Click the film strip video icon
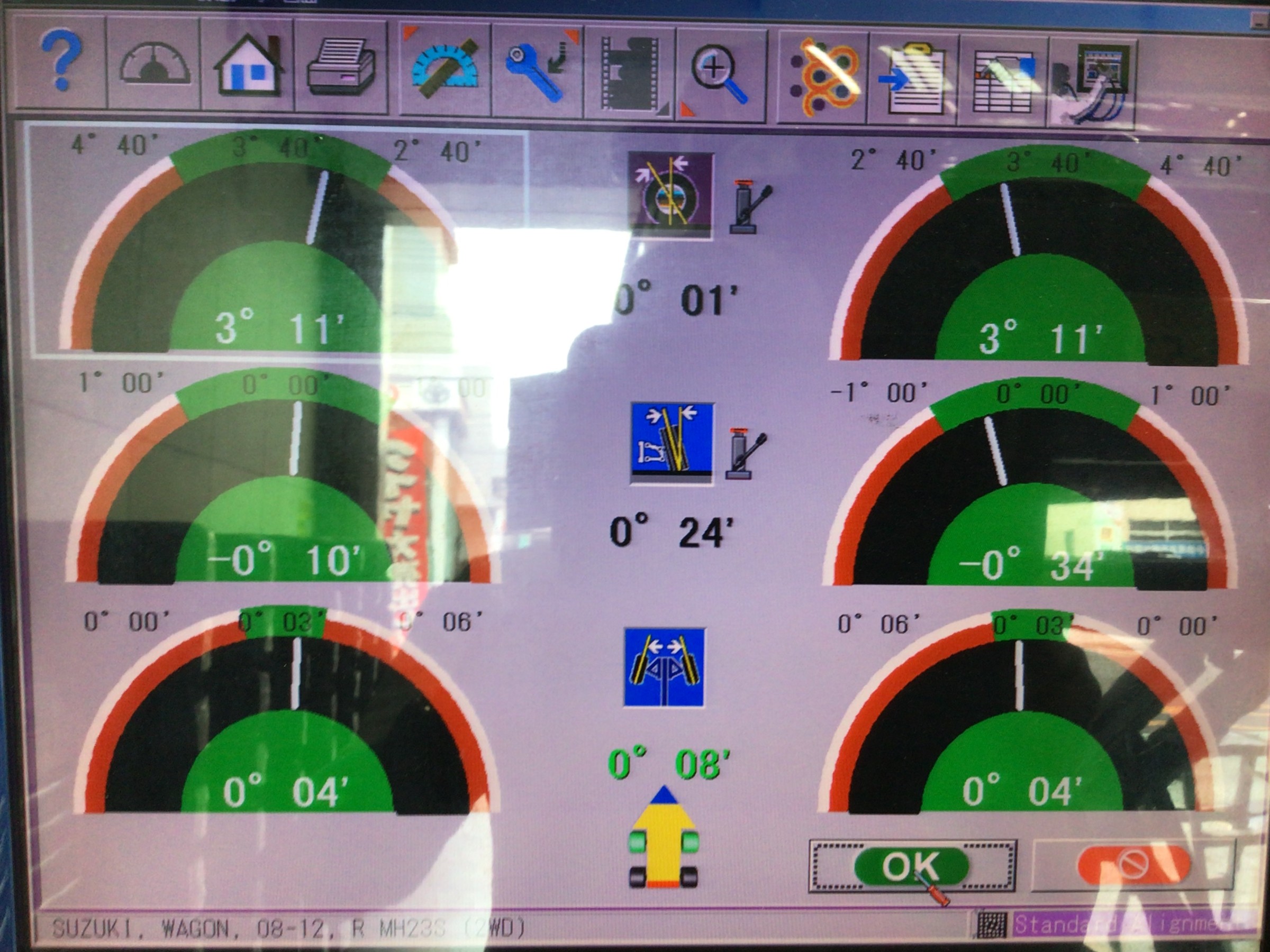The image size is (1270, 952). [x=630, y=74]
